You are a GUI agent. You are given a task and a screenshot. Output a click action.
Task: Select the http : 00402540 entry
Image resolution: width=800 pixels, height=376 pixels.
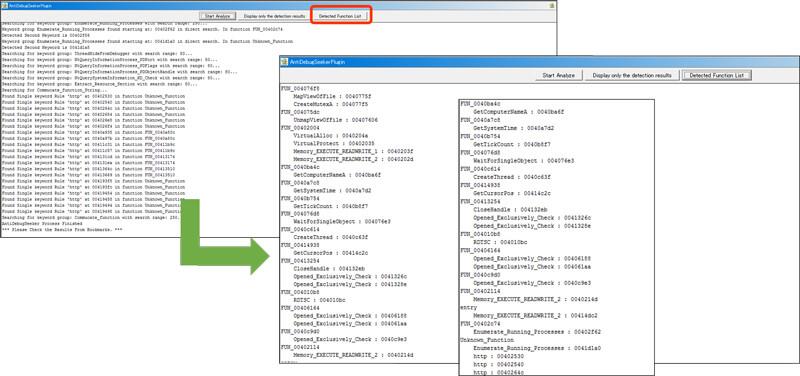499,364
